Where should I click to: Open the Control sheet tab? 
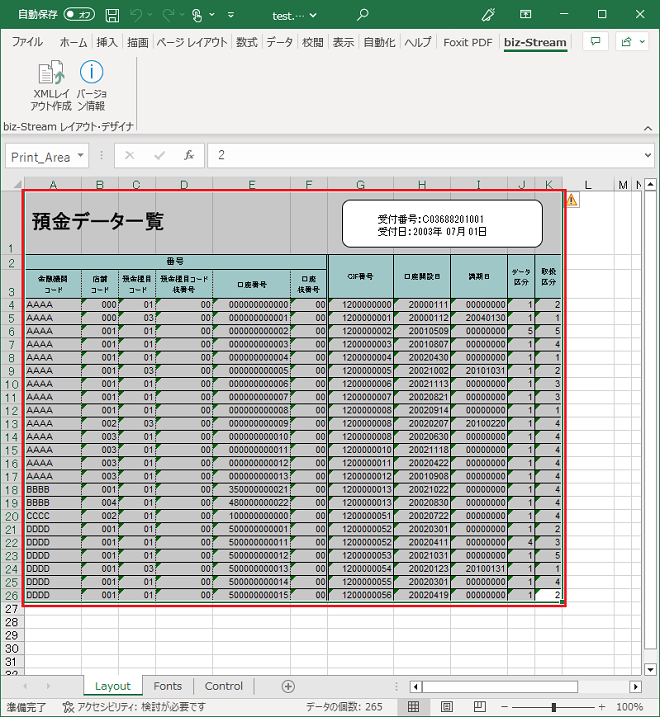(x=224, y=686)
